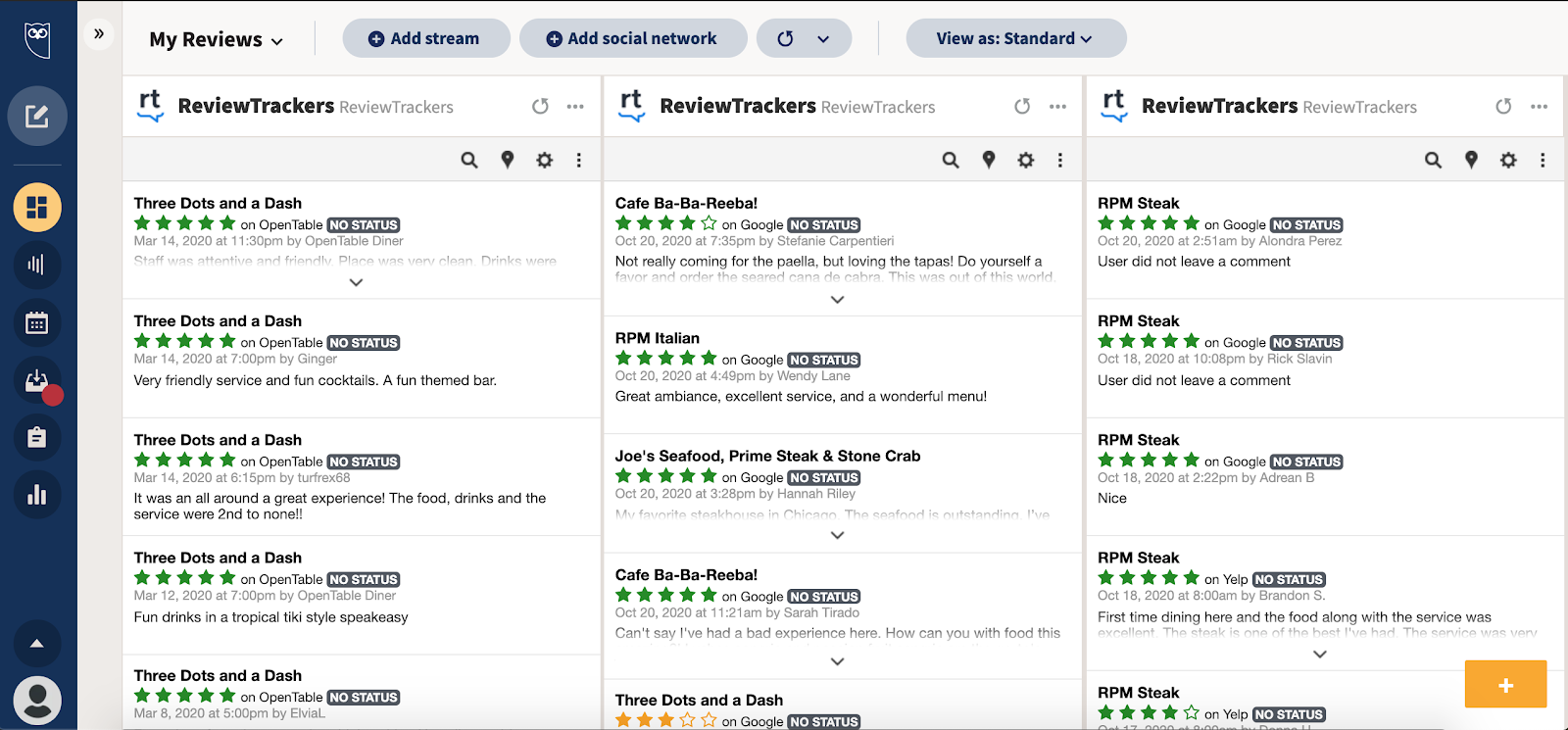Open View as: Standard dropdown
Image resolution: width=1568 pixels, height=730 pixels.
tap(1016, 38)
